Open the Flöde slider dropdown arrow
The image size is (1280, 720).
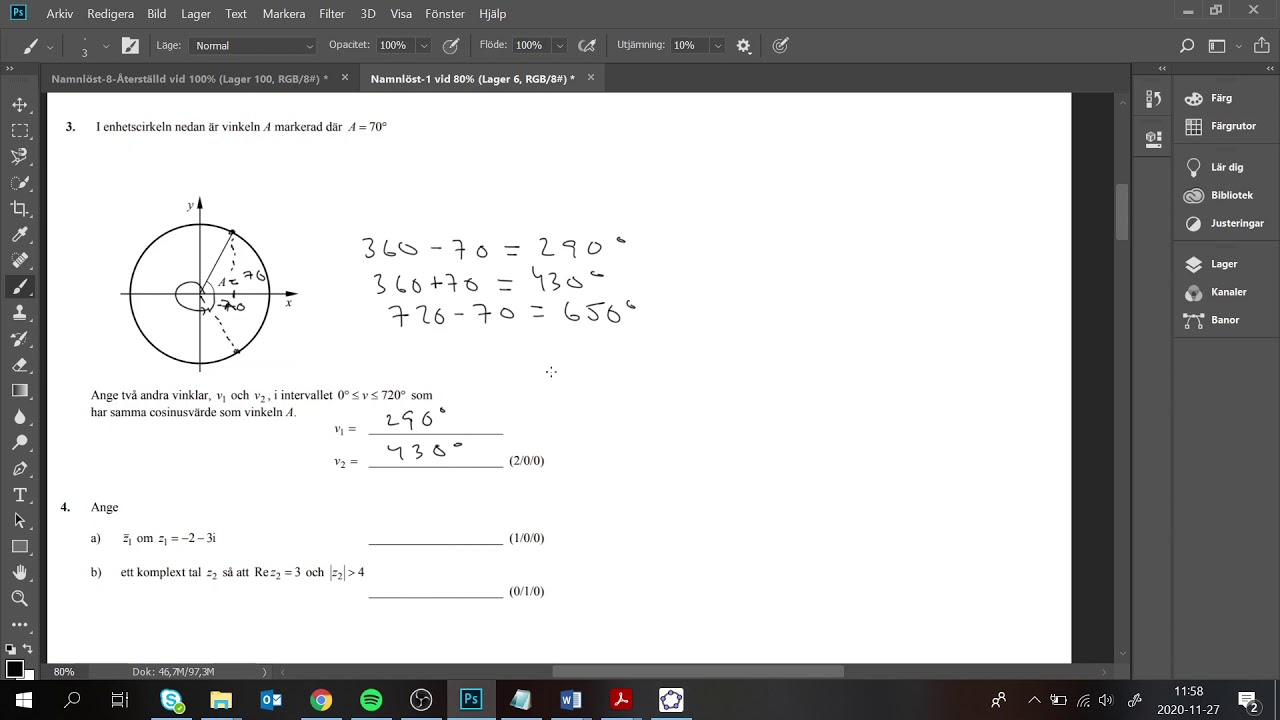pos(559,45)
